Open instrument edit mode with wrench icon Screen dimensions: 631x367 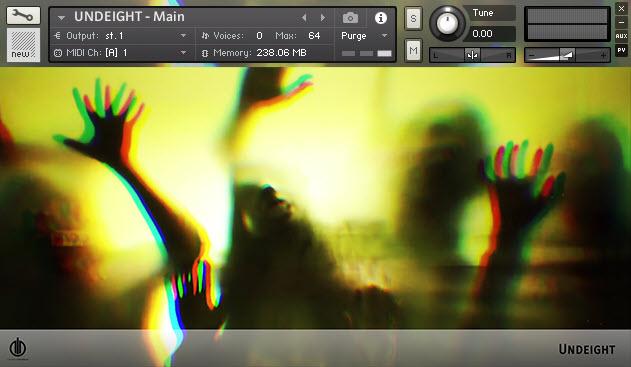[23, 16]
